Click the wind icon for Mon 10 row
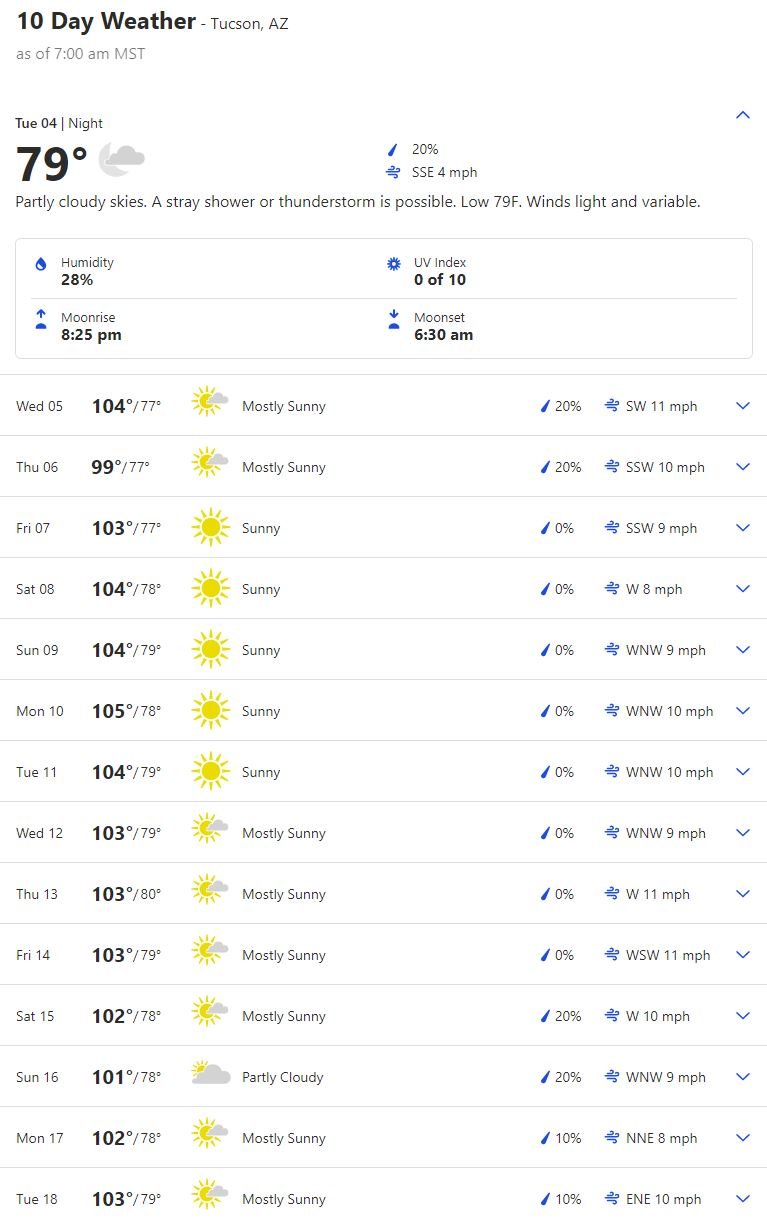Image resolution: width=767 pixels, height=1223 pixels. [612, 711]
